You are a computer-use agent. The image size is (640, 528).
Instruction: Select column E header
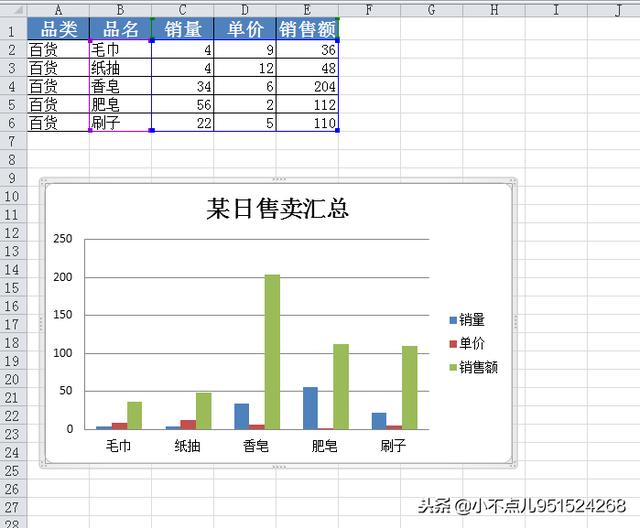point(307,9)
